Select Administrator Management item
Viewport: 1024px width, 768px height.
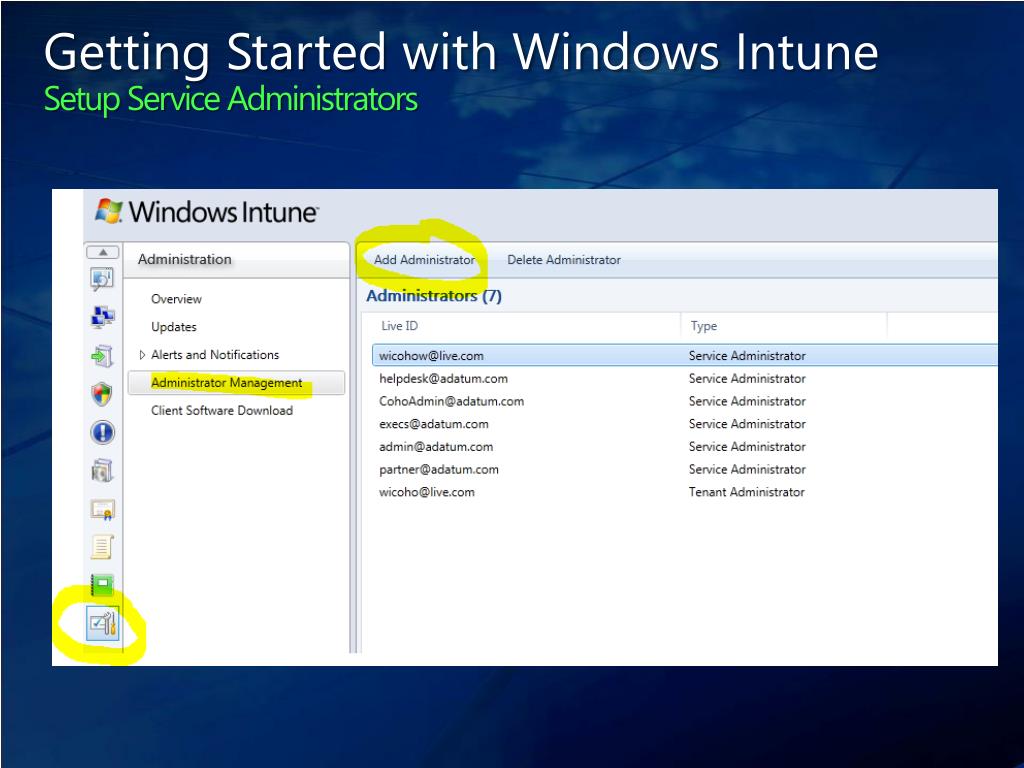[x=236, y=383]
